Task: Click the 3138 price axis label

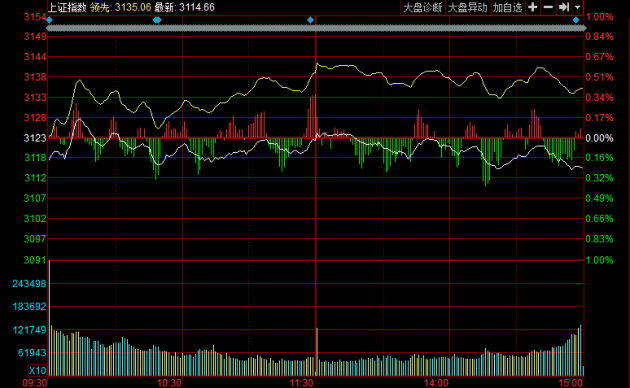Action: click(x=35, y=77)
